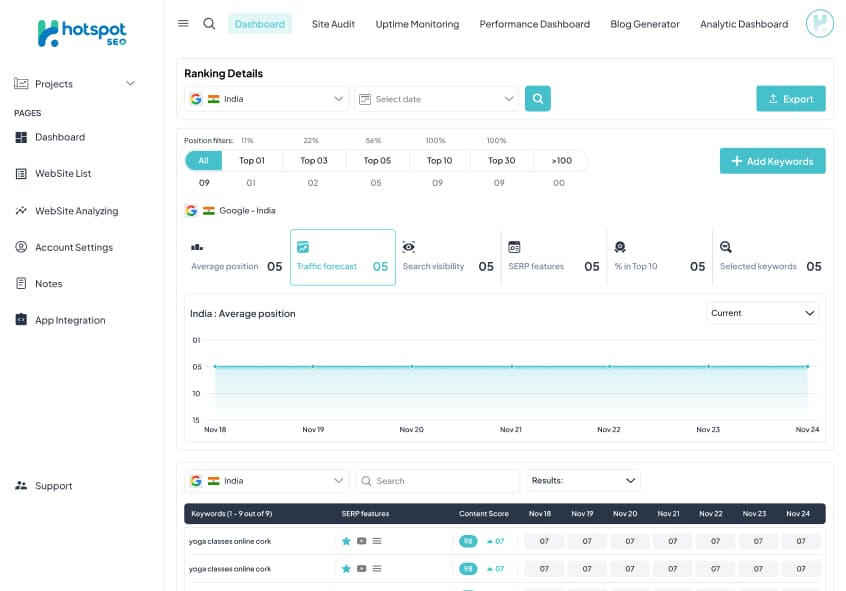Click the Export button
846x591 pixels.
coord(791,99)
